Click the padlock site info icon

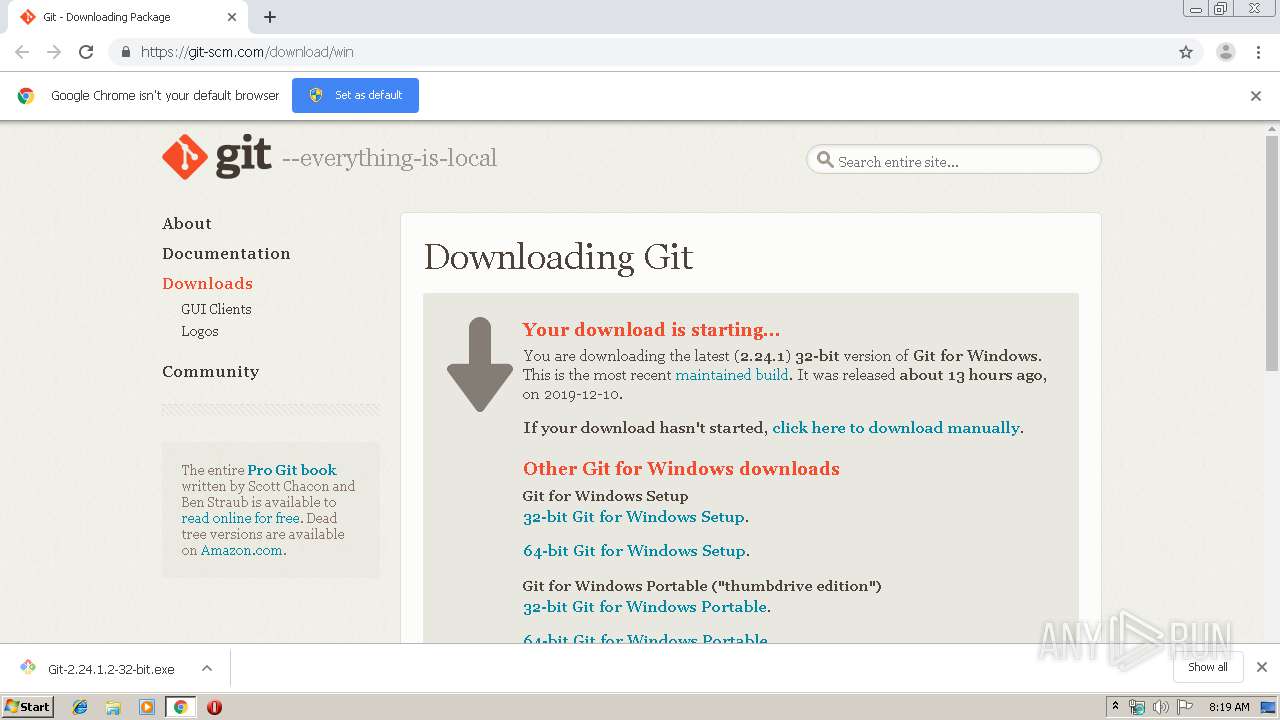[125, 52]
